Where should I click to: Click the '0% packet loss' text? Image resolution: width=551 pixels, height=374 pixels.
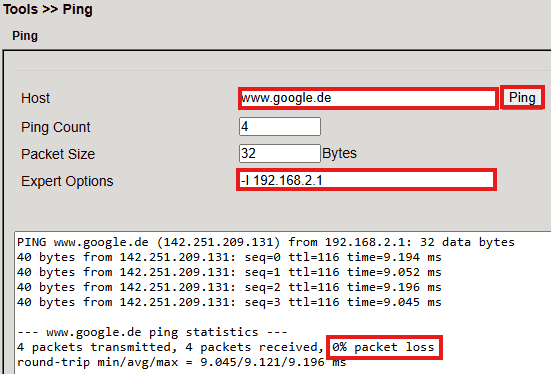[x=384, y=347]
